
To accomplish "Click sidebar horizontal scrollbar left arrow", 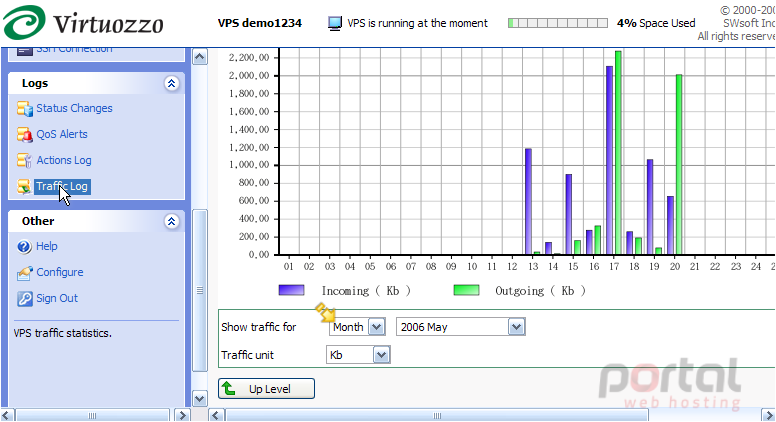I will tap(7, 415).
